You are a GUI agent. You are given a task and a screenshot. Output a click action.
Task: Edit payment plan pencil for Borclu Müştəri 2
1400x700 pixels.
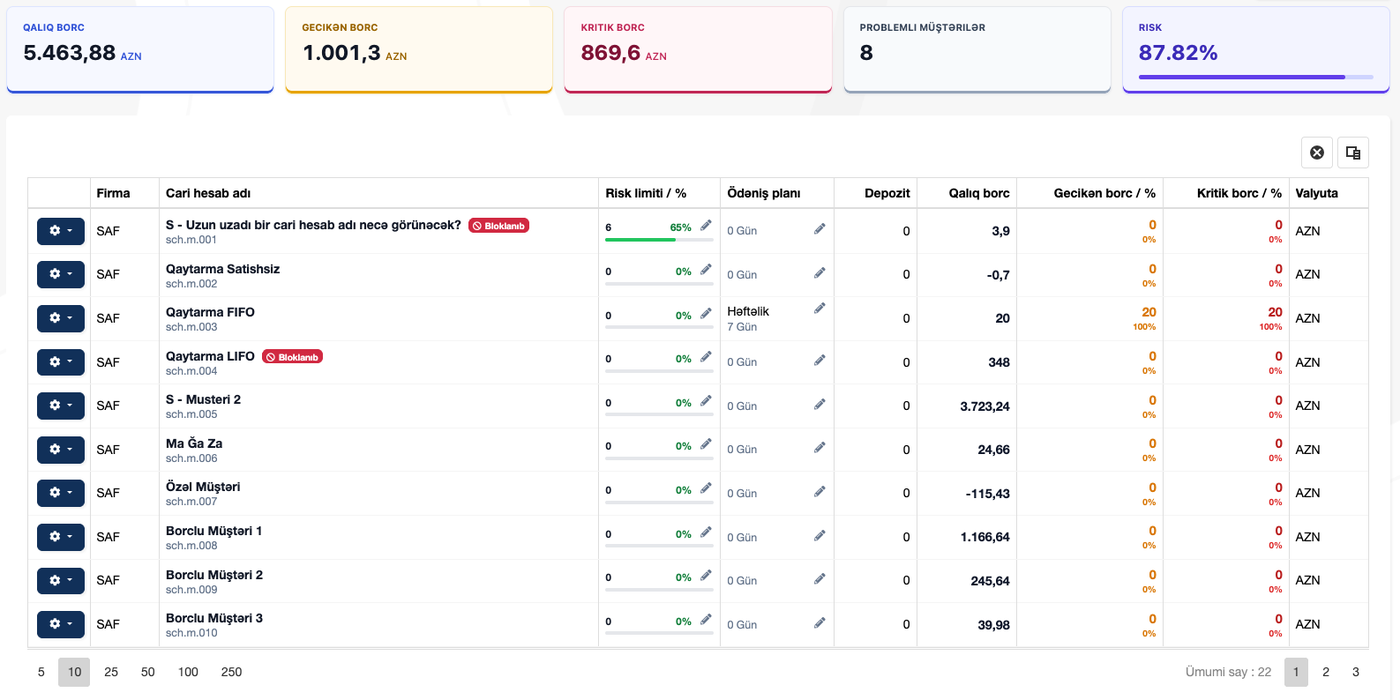[820, 578]
